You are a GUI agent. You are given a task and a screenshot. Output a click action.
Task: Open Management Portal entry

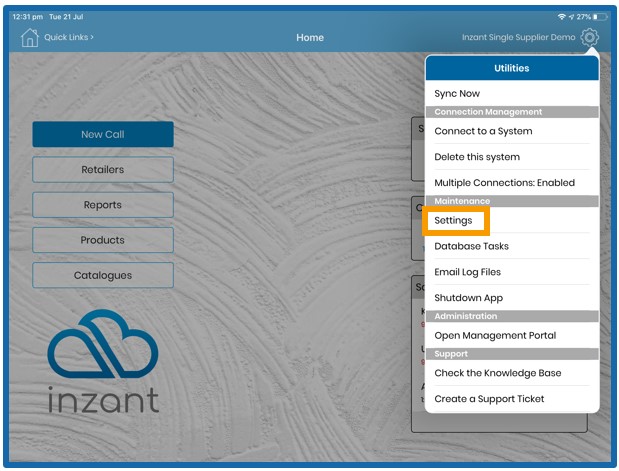tap(512, 335)
